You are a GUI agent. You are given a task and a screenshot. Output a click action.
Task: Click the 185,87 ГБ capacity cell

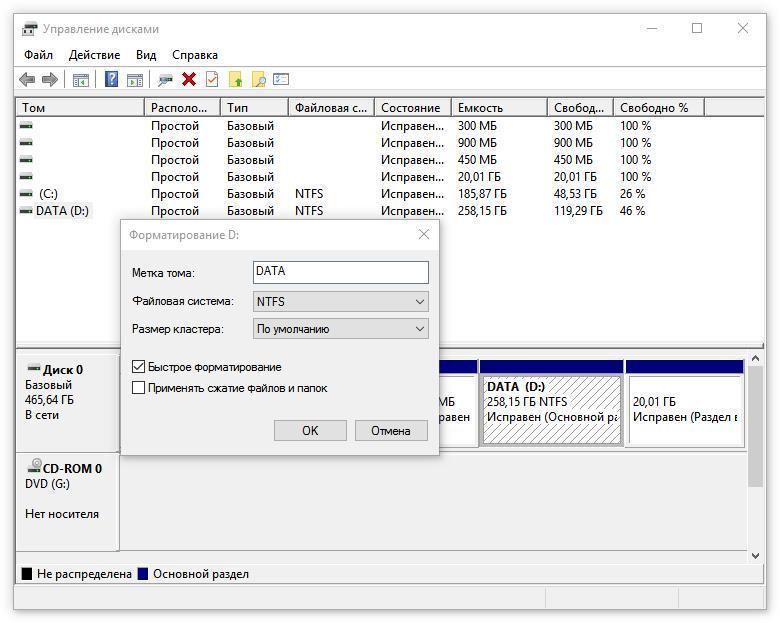coord(482,194)
